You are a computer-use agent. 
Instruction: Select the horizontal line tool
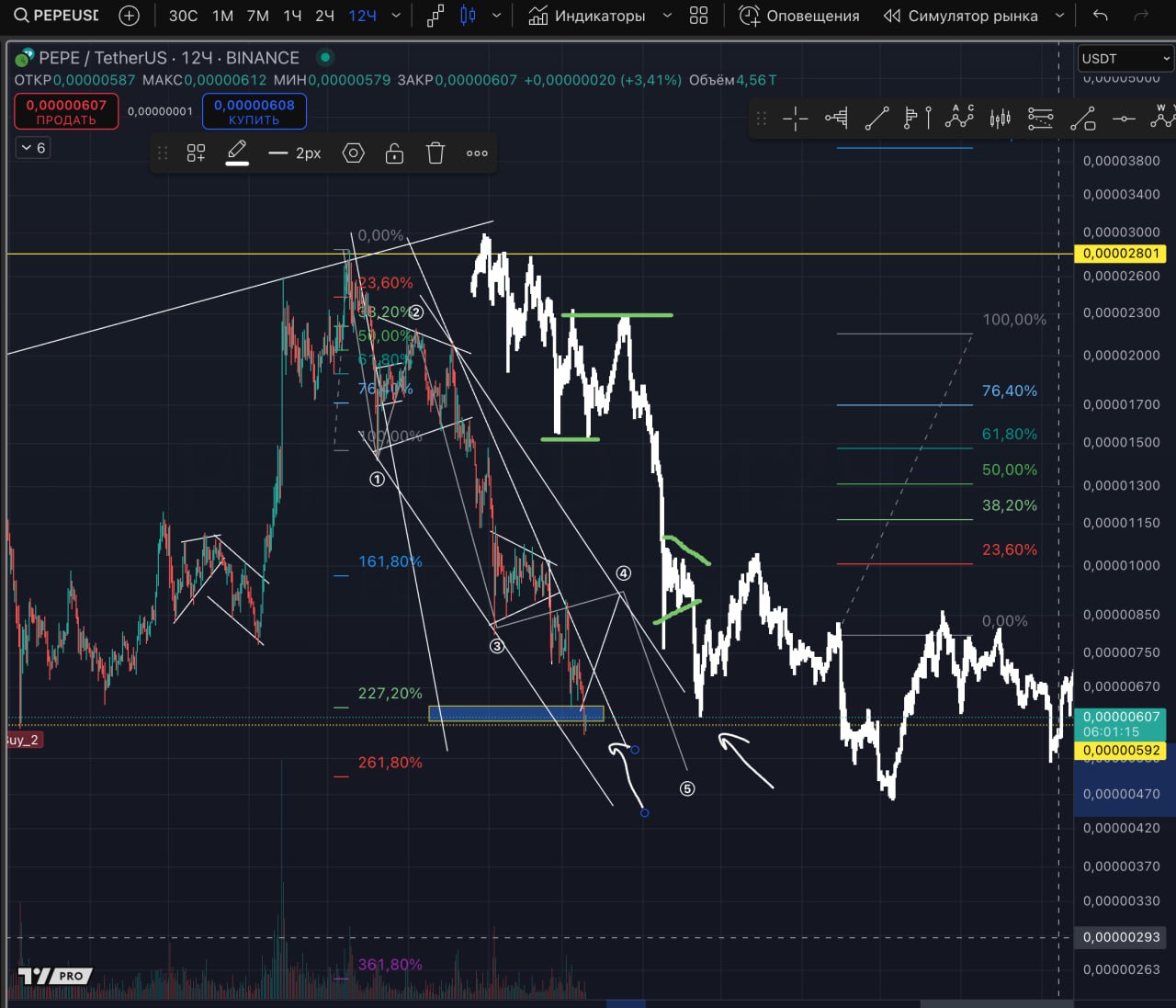pyautogui.click(x=1124, y=118)
